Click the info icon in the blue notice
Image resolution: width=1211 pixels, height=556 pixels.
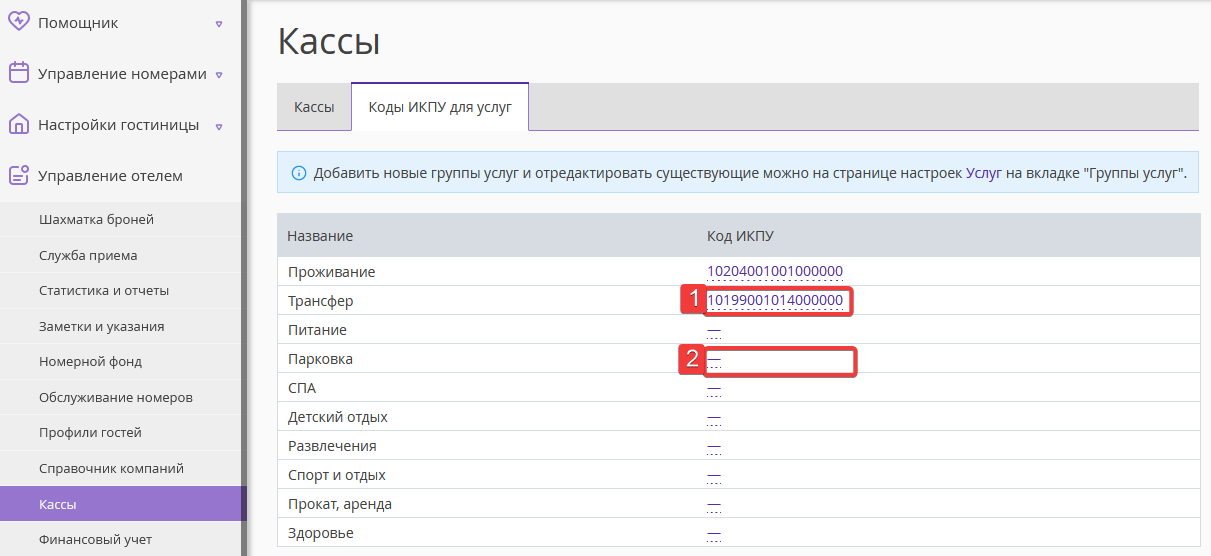pyautogui.click(x=298, y=173)
